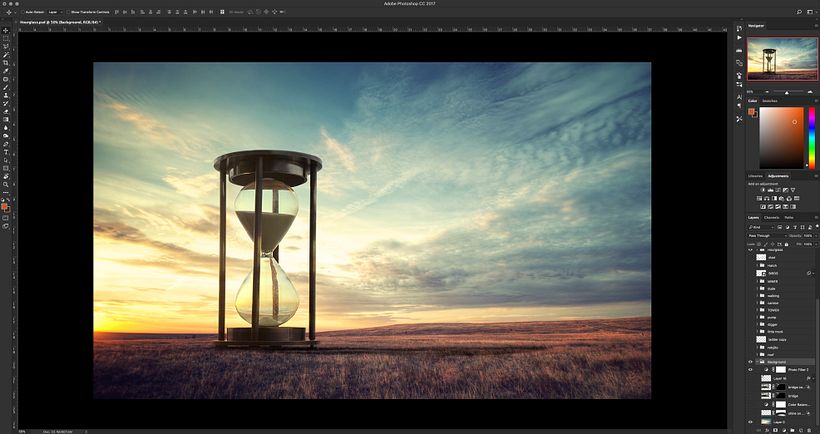Expand the hatch layer group
This screenshot has height=434, width=820.
click(757, 266)
